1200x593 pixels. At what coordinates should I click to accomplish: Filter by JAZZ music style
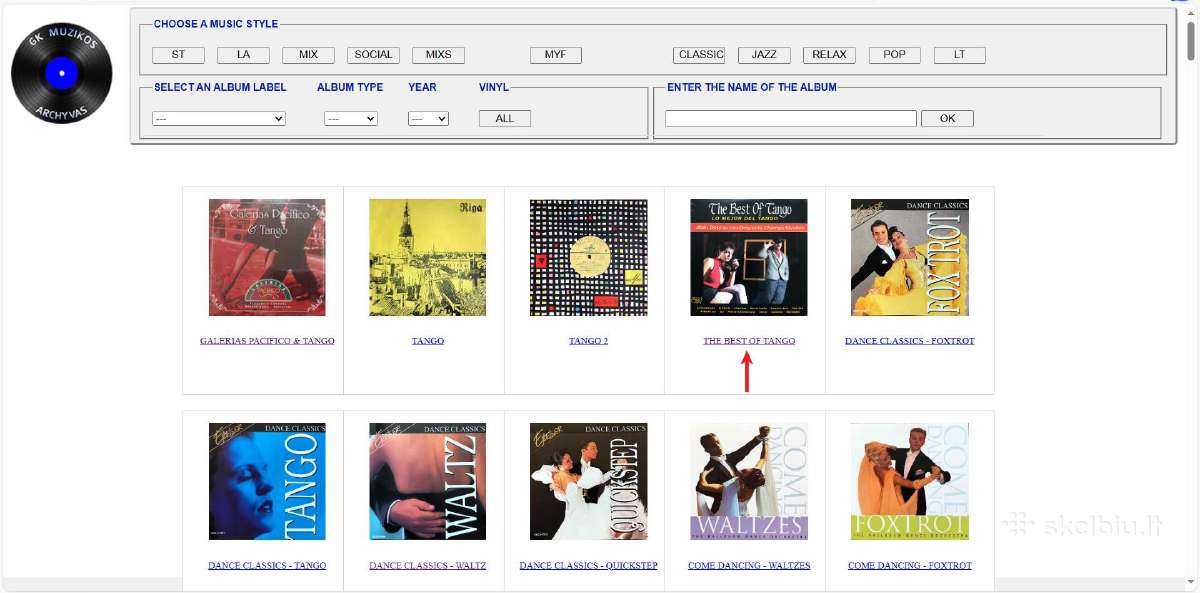764,55
